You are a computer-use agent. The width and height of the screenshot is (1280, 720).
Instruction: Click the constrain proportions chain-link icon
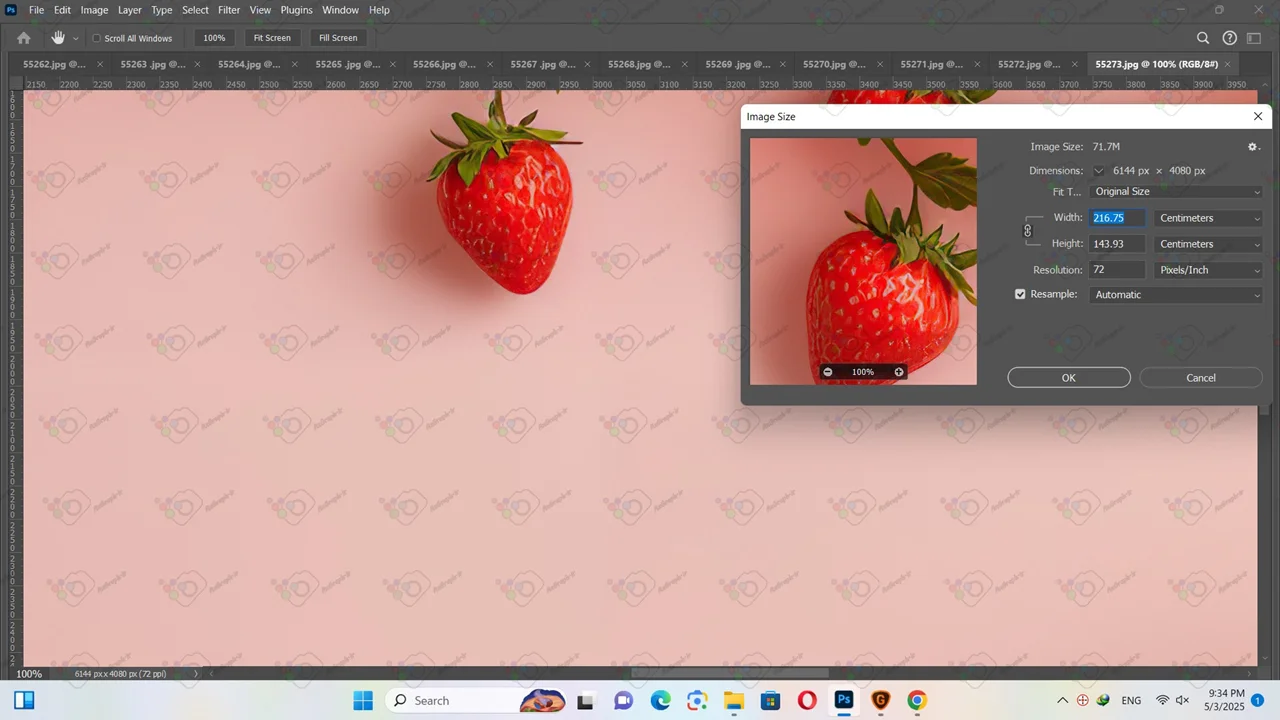pos(1027,231)
